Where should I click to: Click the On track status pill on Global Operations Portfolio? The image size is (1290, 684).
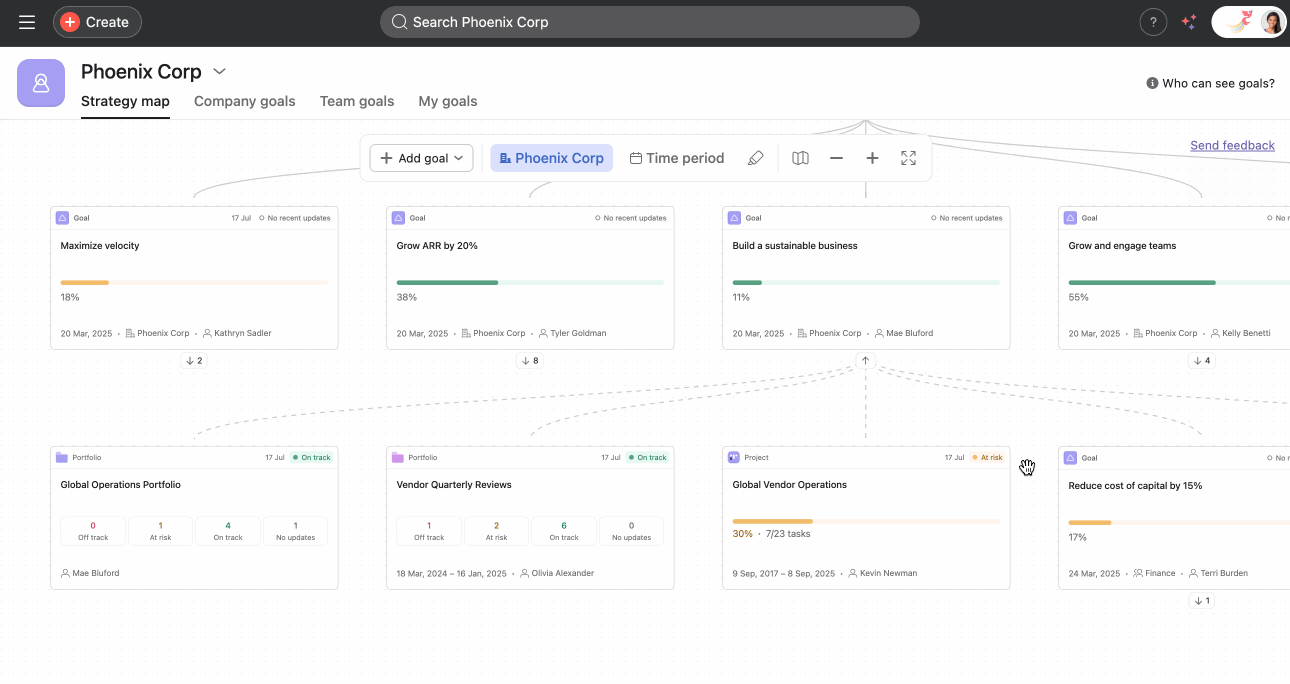click(312, 457)
